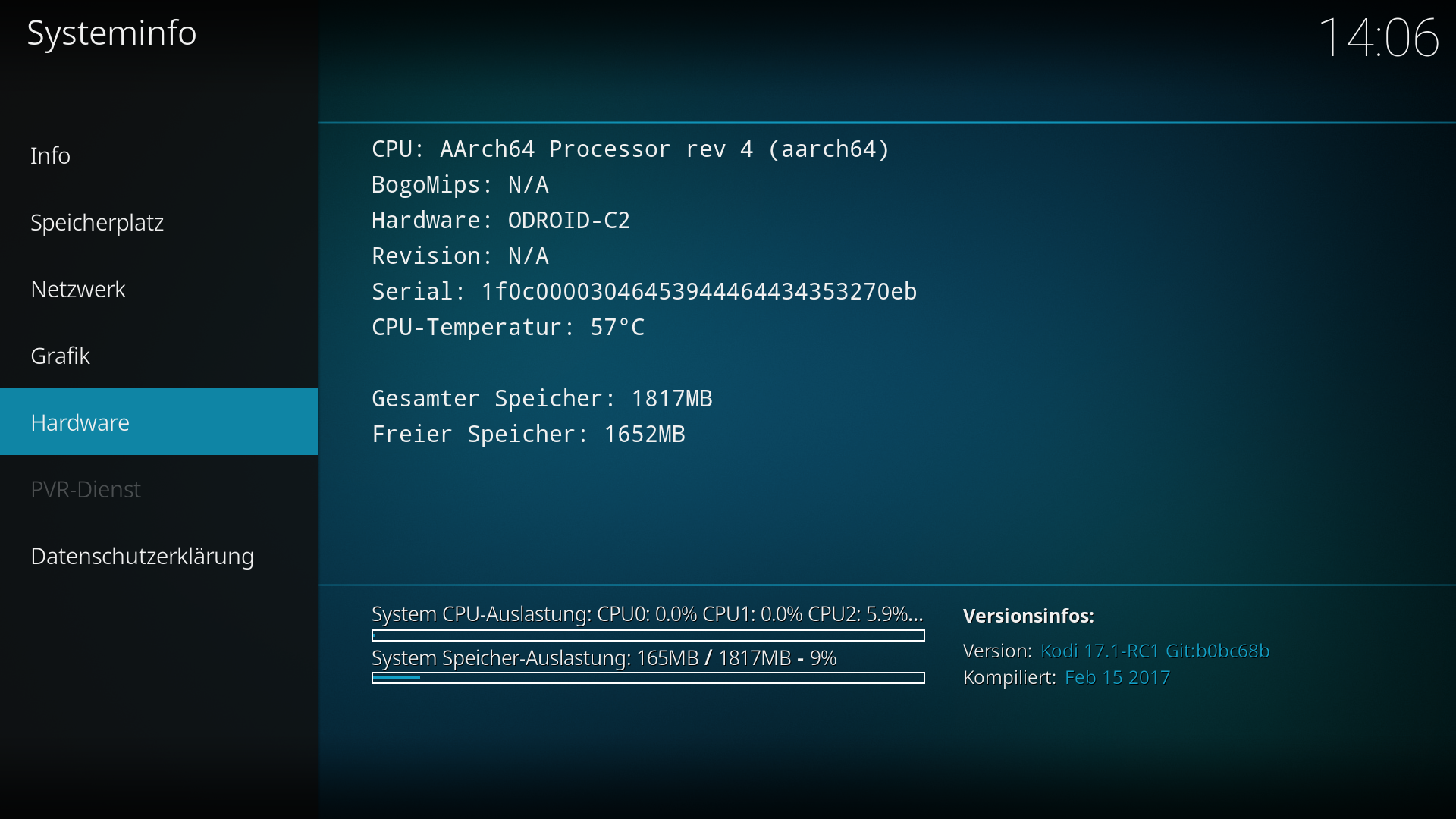
Task: Open the PVR-Dienst entry
Action: click(159, 489)
